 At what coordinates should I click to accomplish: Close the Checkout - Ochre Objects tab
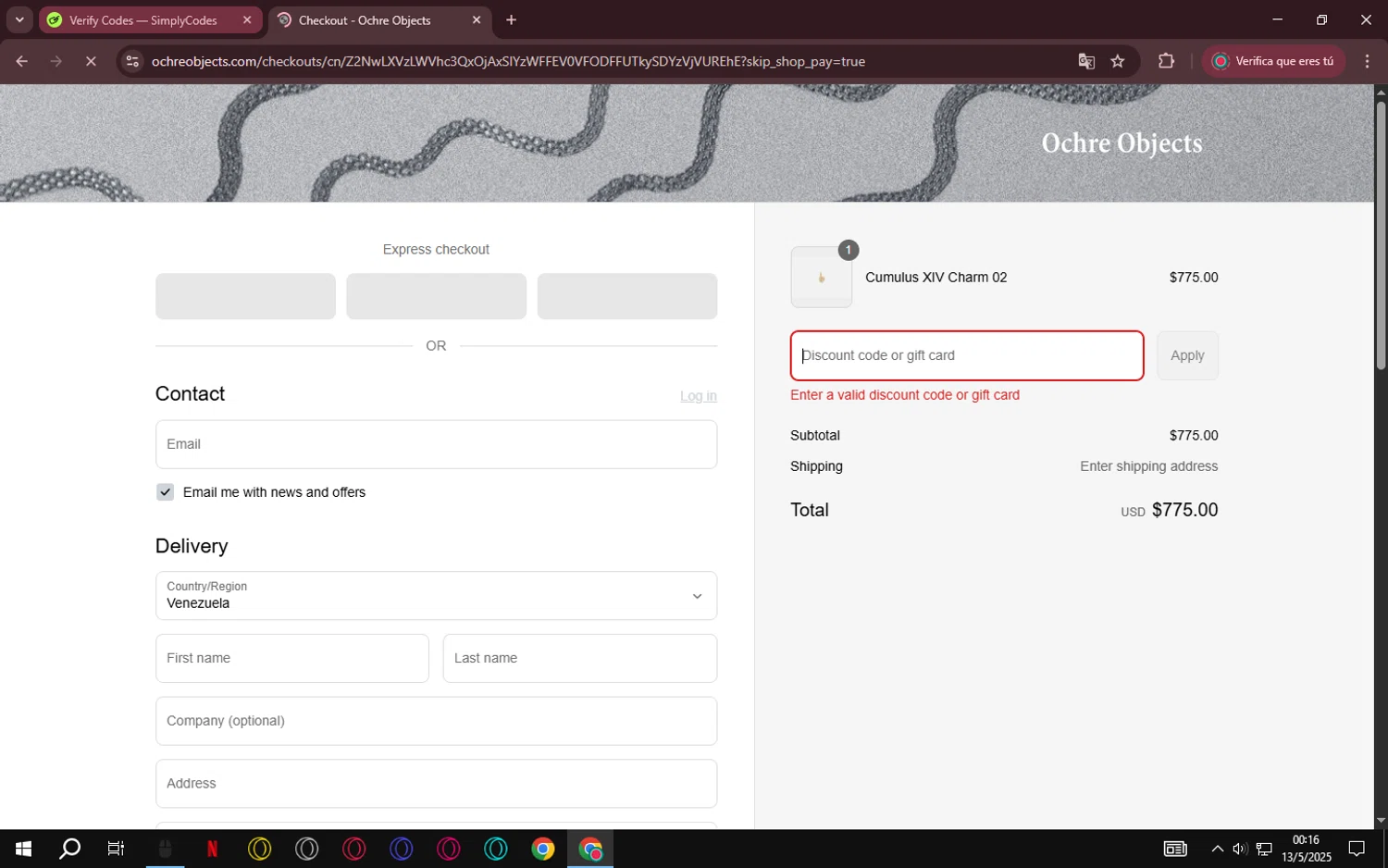[x=477, y=20]
